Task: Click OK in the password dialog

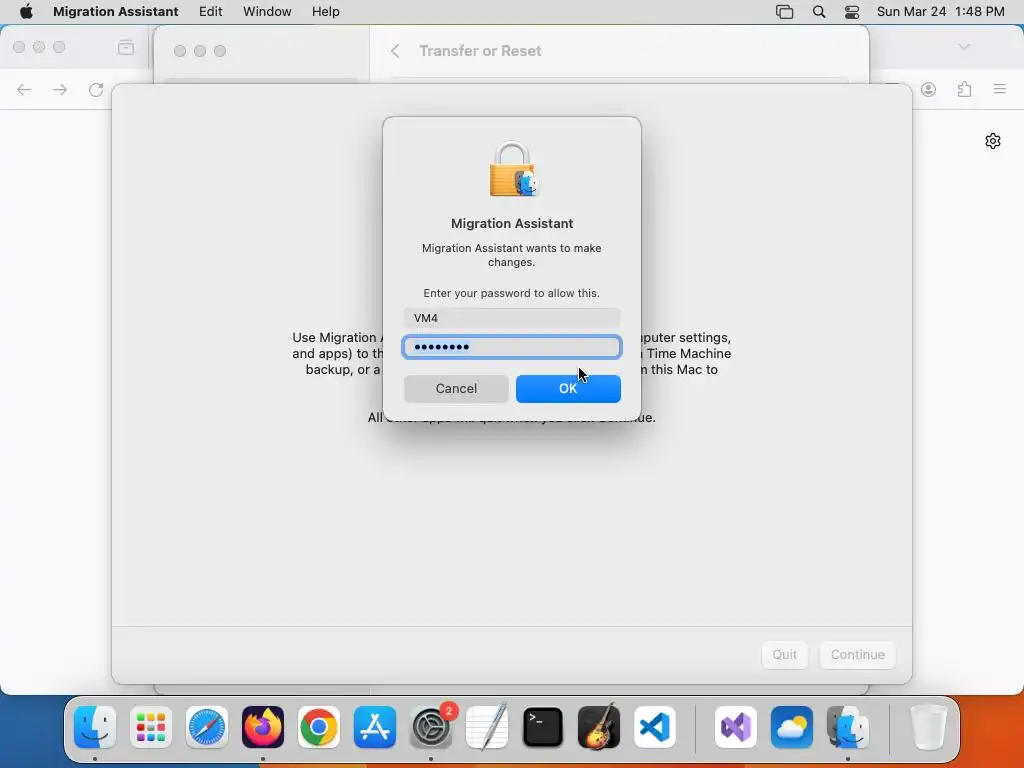Action: (x=568, y=389)
